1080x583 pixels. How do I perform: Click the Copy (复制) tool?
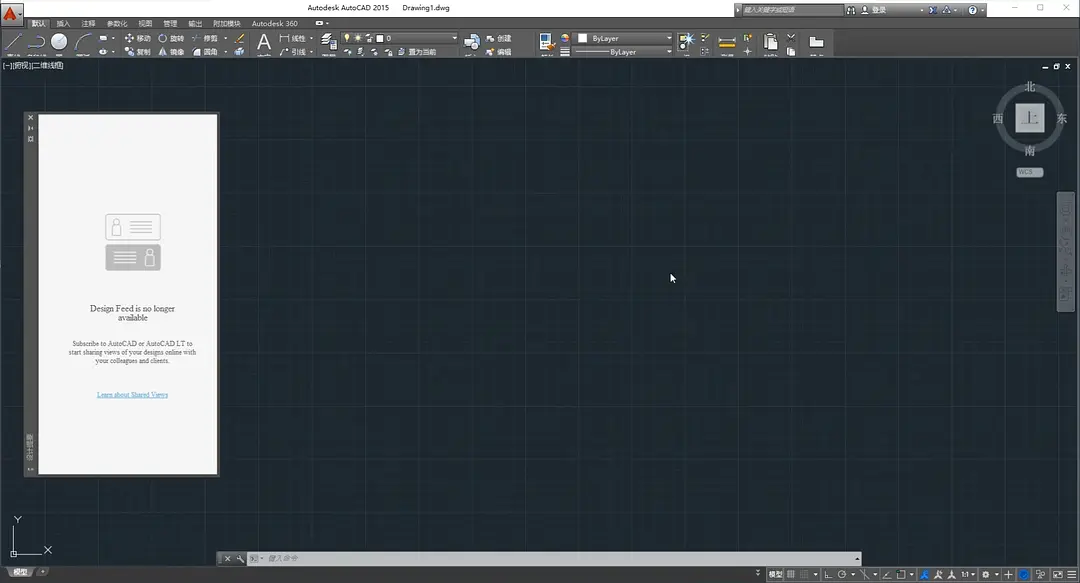coord(137,52)
